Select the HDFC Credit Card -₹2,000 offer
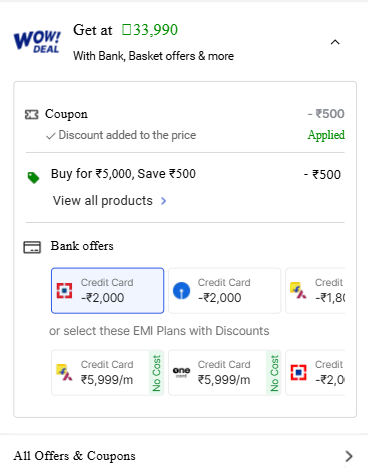Image resolution: width=368 pixels, height=468 pixels. (x=107, y=291)
